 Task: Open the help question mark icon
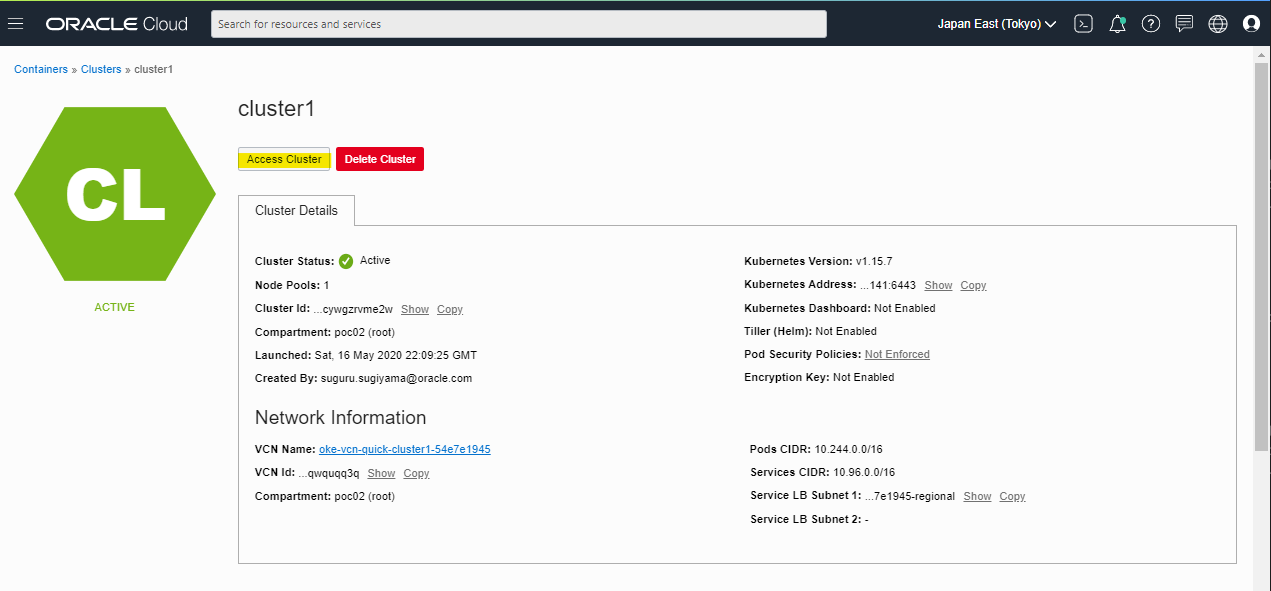tap(1151, 24)
